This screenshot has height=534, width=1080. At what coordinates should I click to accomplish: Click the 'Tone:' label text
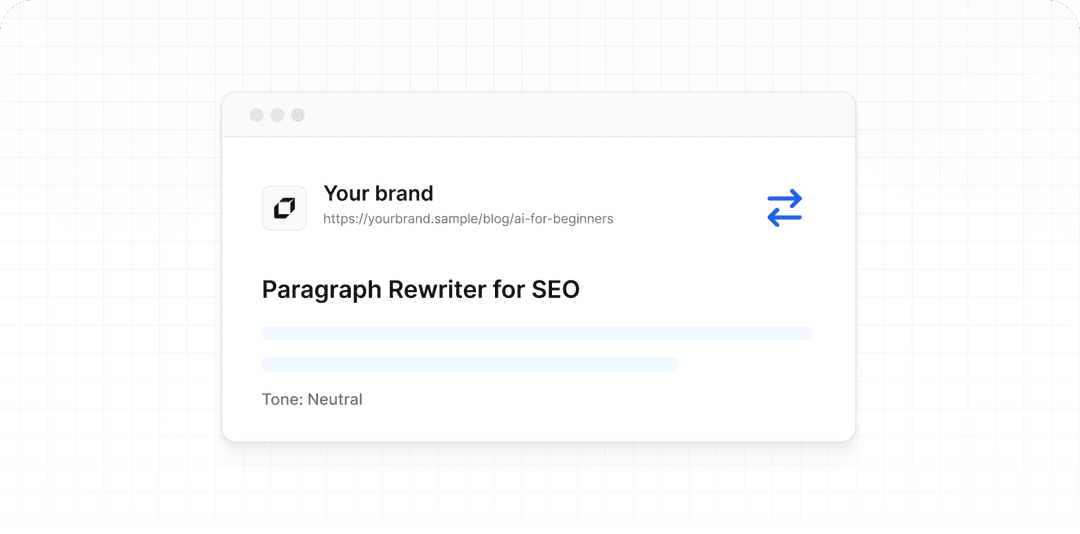[x=282, y=399]
